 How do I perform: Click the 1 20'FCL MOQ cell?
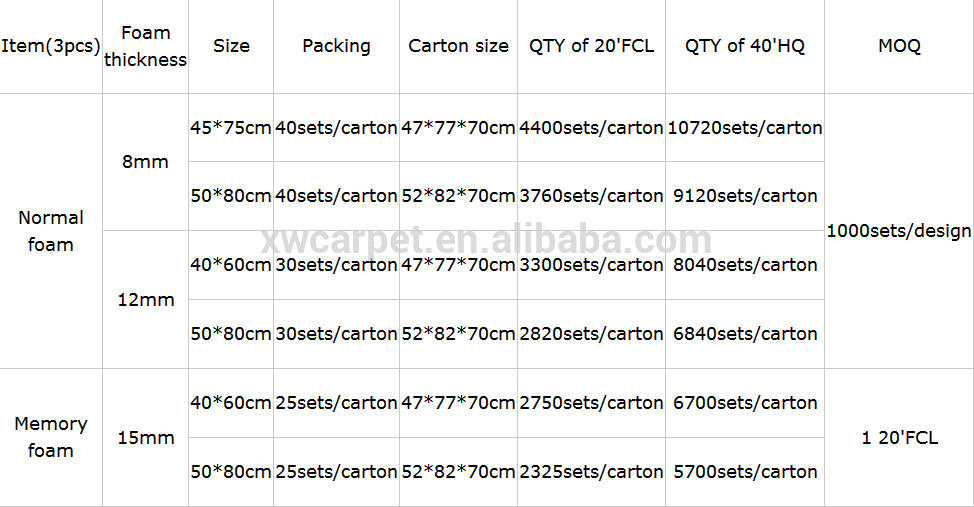(899, 437)
